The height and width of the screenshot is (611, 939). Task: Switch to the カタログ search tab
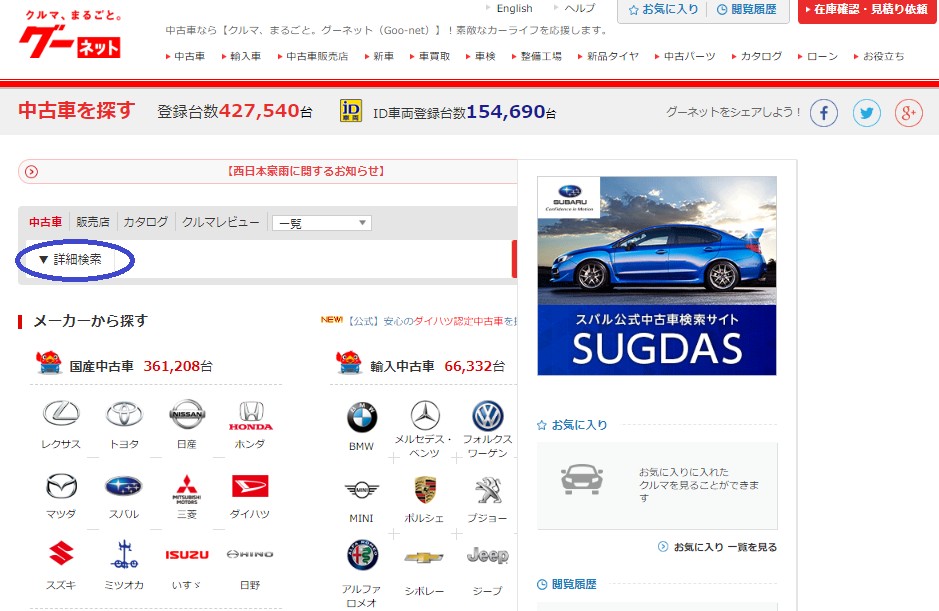point(146,222)
